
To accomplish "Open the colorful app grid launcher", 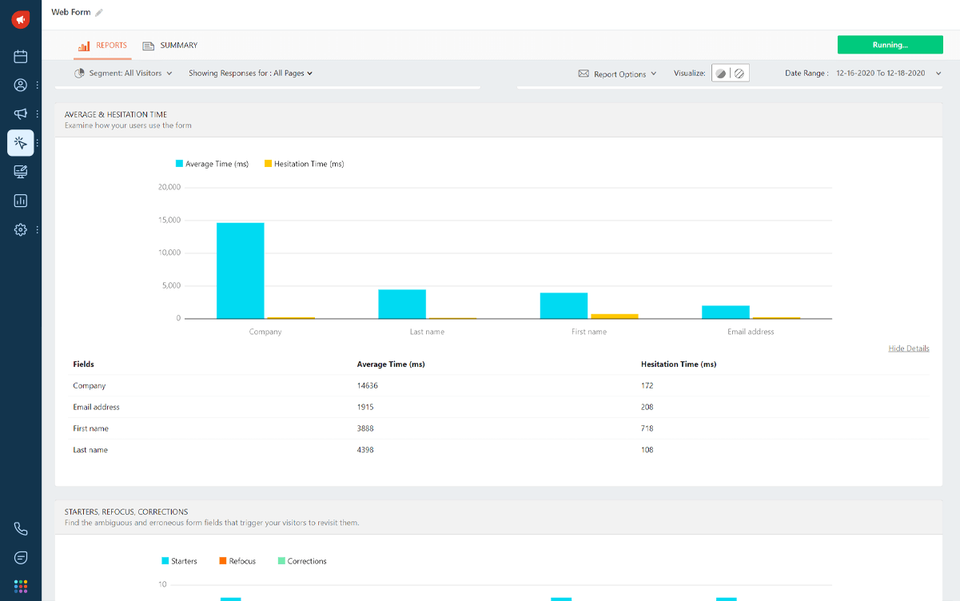I will point(20,586).
